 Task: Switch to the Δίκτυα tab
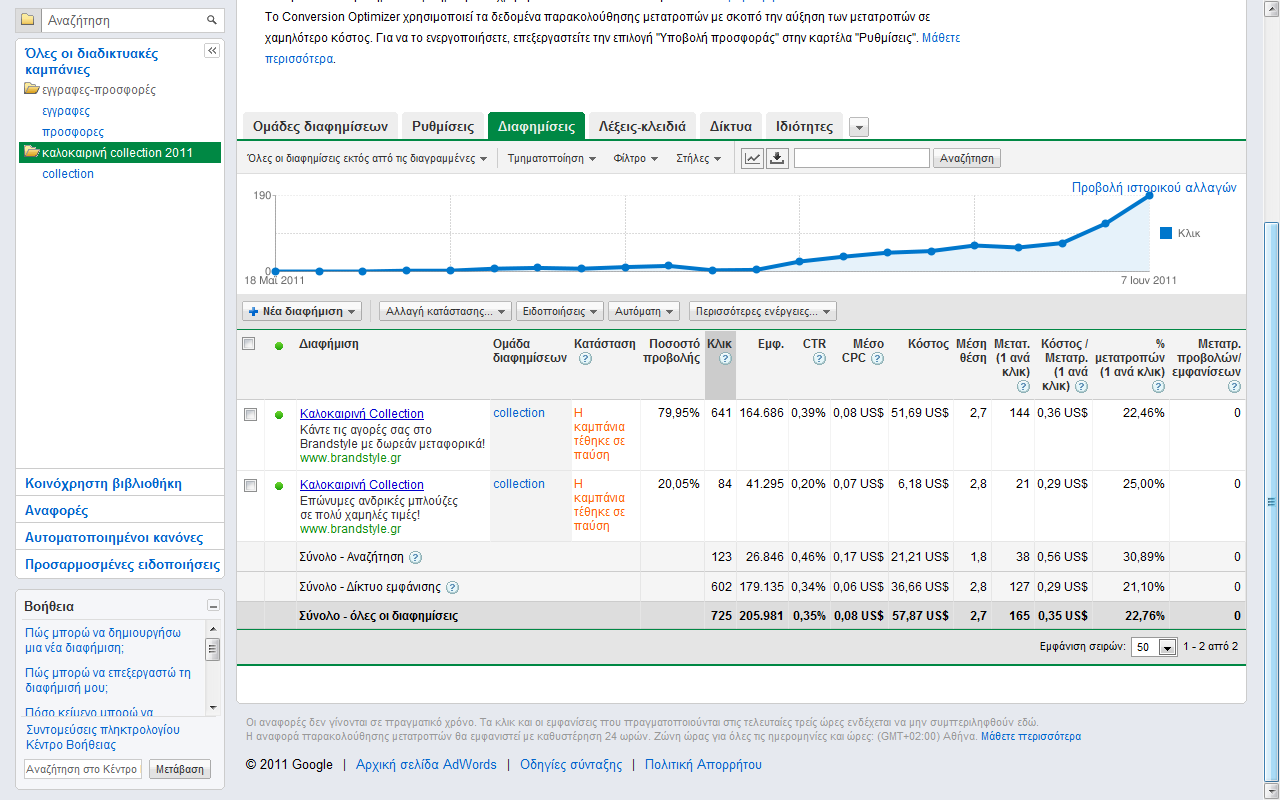(731, 126)
